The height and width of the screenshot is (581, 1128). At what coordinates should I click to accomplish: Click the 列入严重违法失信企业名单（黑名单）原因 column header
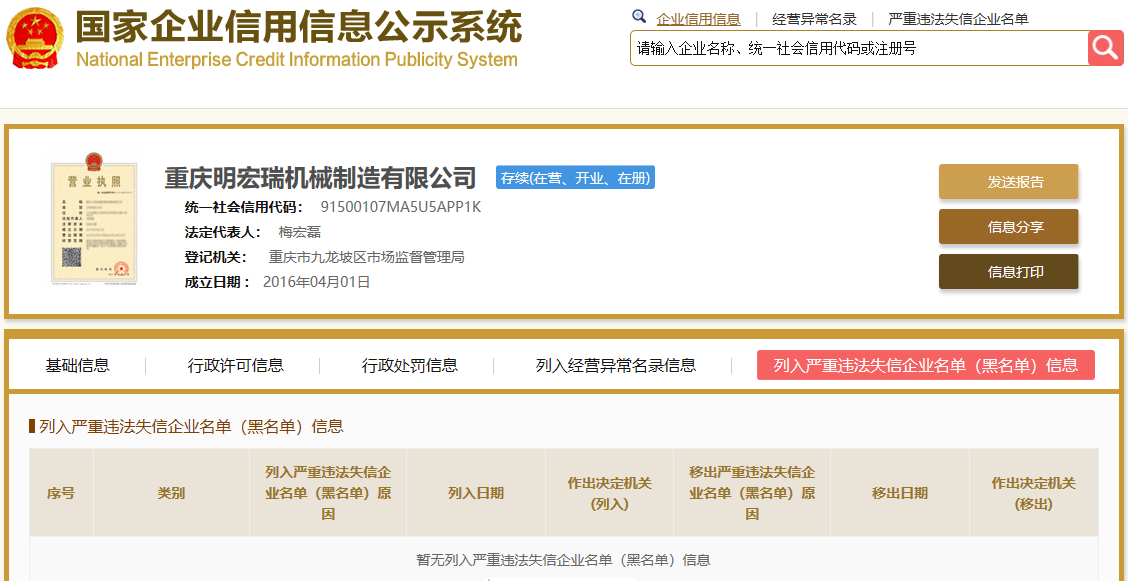click(328, 493)
